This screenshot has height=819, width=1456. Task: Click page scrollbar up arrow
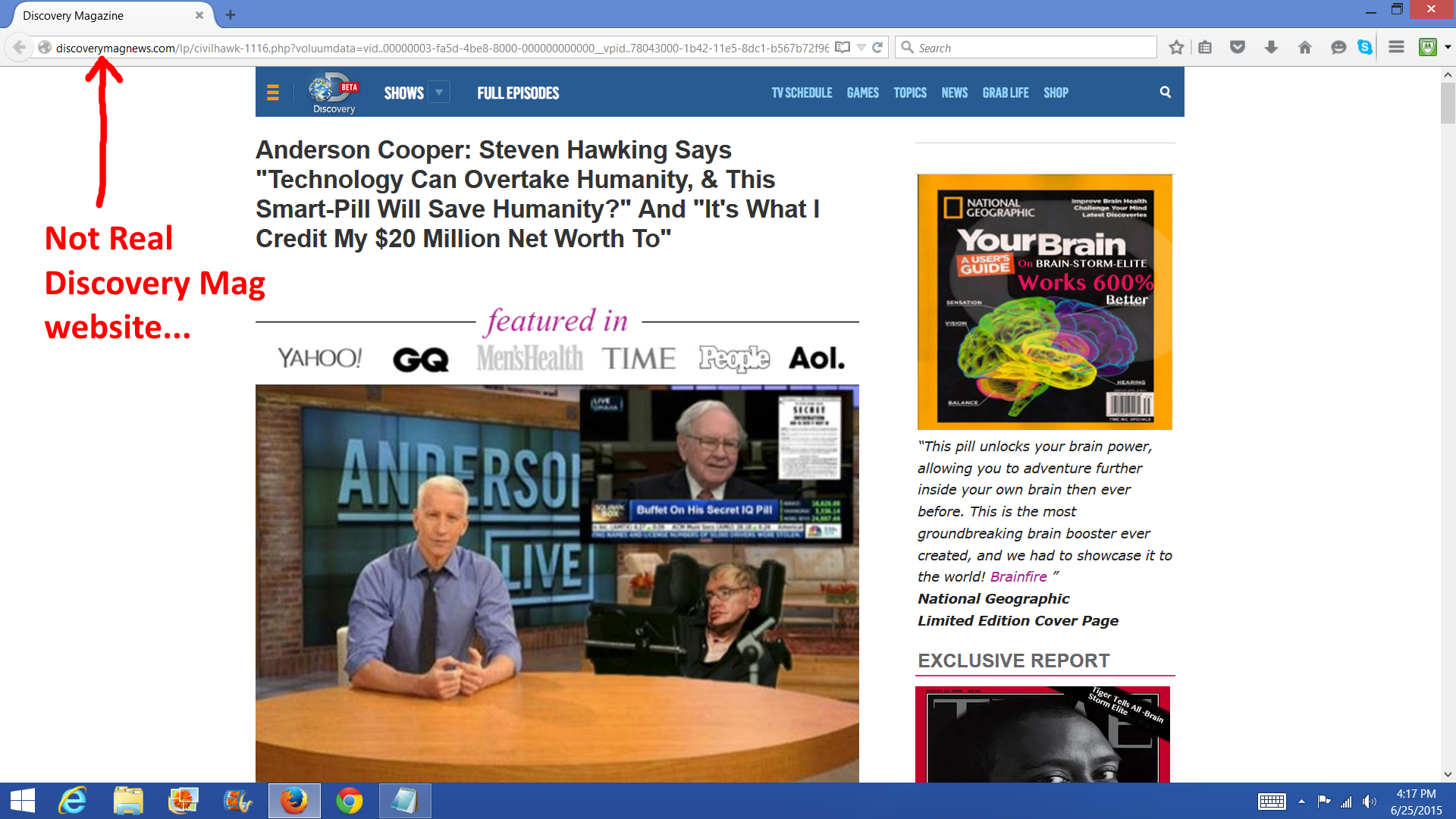click(1448, 74)
